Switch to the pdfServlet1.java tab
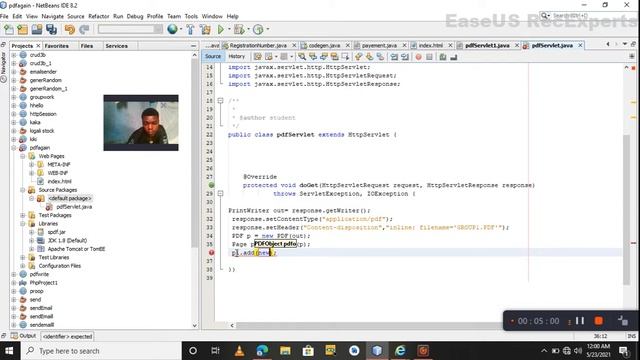Screen dimensions: 640x360 [x=487, y=45]
